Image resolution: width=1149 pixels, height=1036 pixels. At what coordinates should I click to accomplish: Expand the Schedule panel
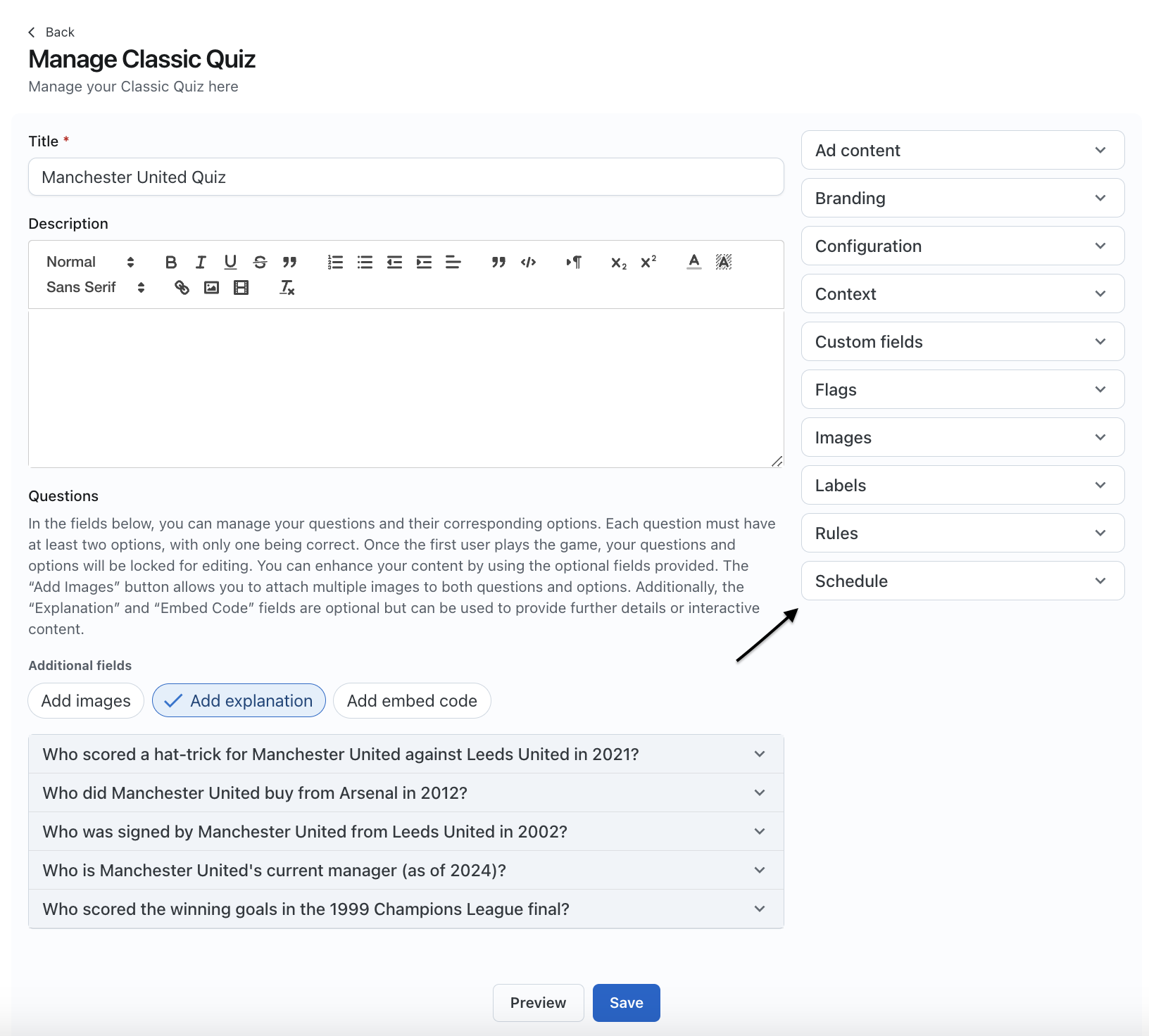point(962,581)
